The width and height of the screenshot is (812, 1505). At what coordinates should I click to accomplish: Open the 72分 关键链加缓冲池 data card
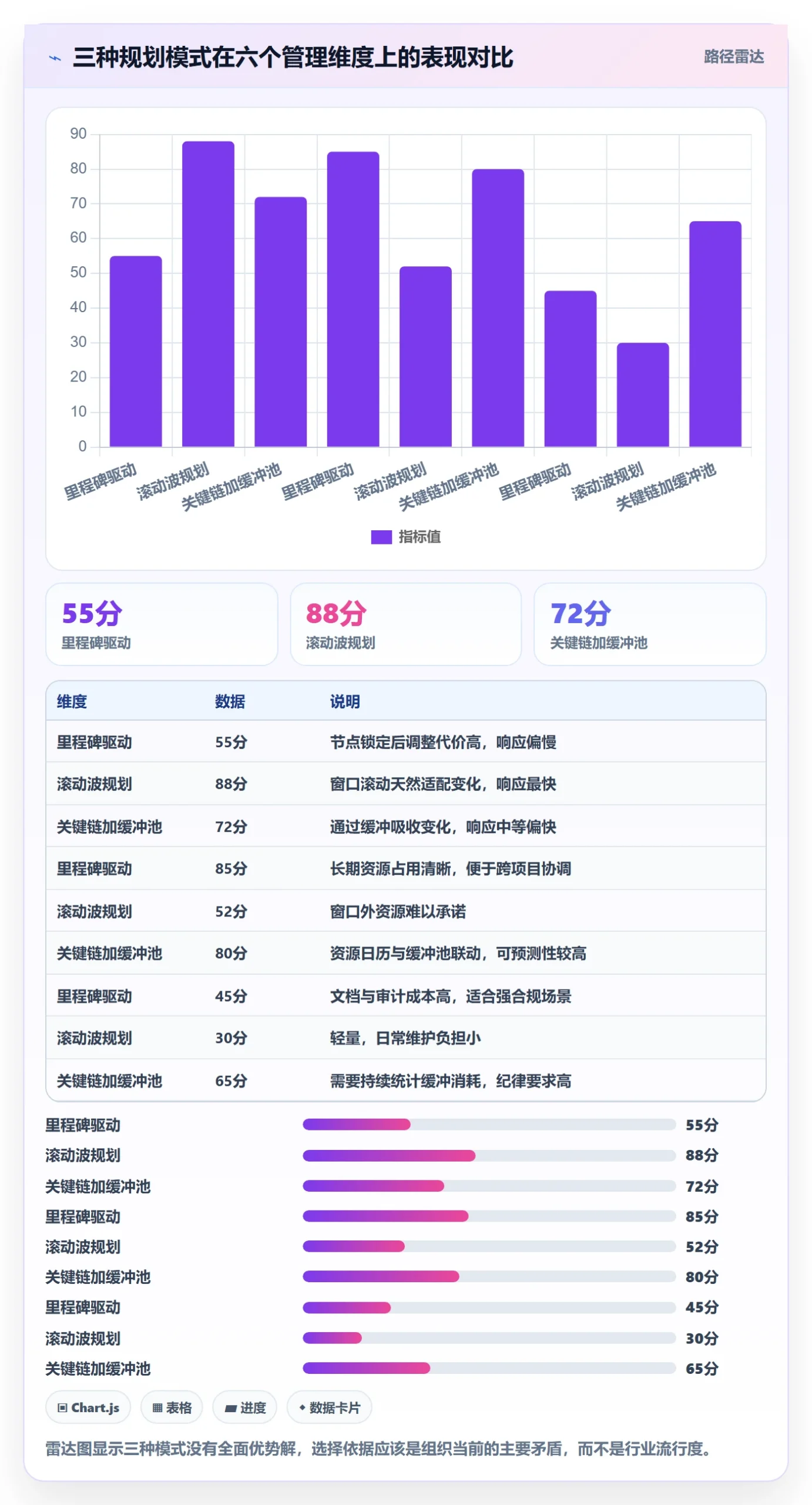point(650,624)
